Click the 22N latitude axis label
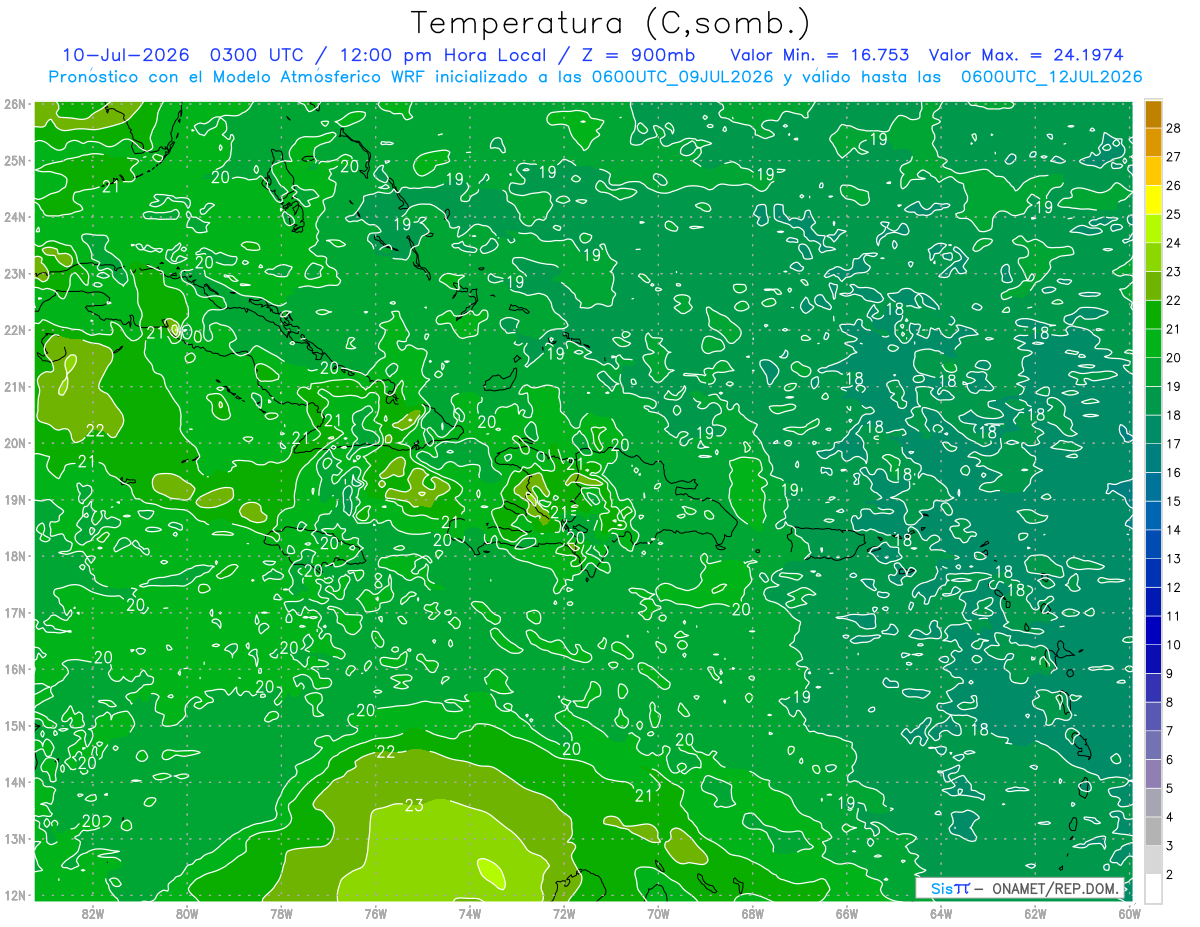The width and height of the screenshot is (1200, 927). click(15, 330)
